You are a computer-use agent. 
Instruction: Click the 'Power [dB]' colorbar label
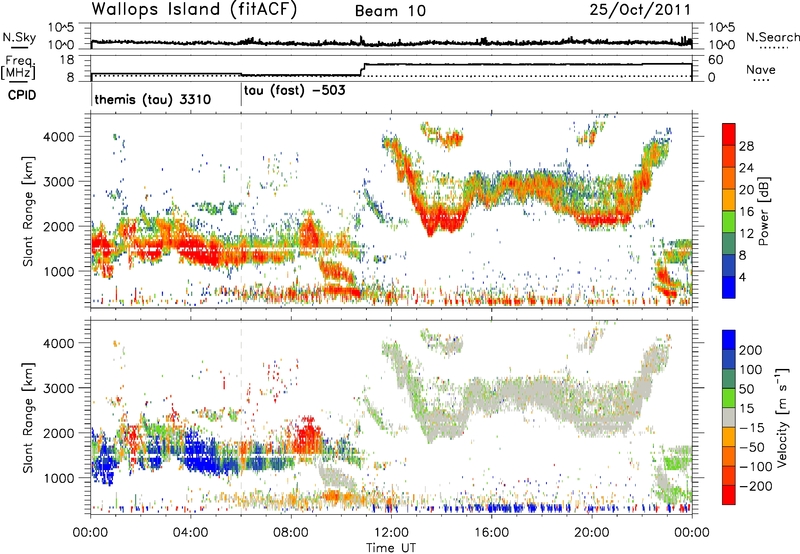click(x=763, y=211)
